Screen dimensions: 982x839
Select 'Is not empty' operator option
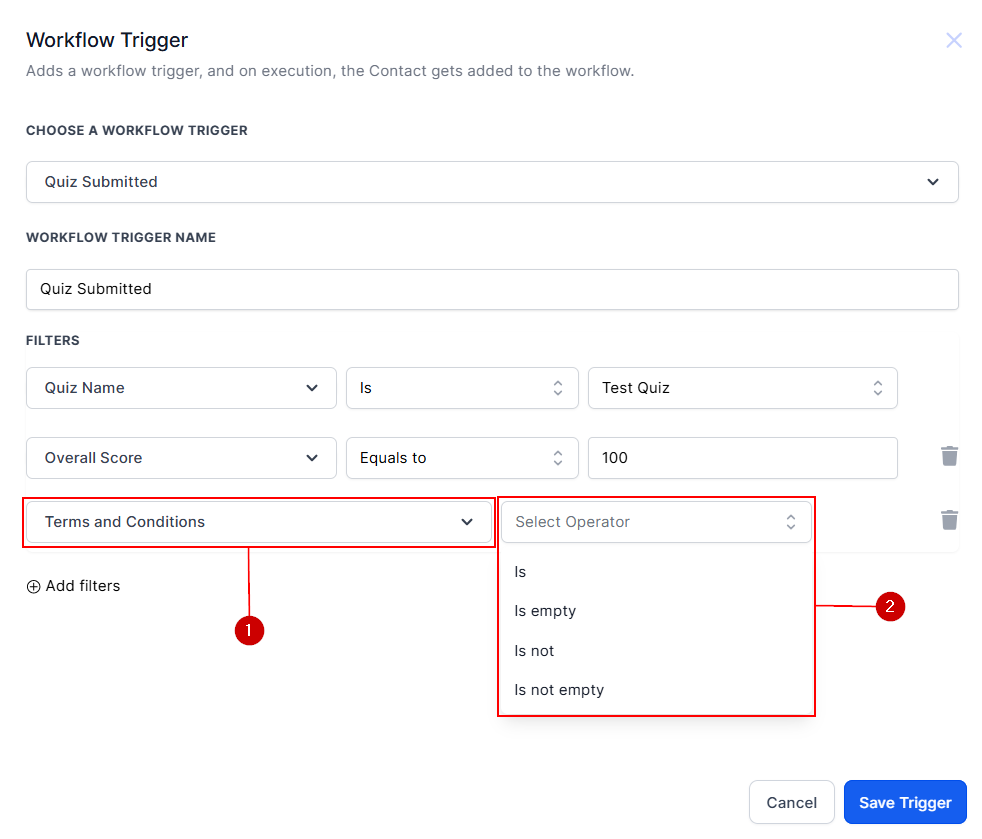click(x=559, y=690)
